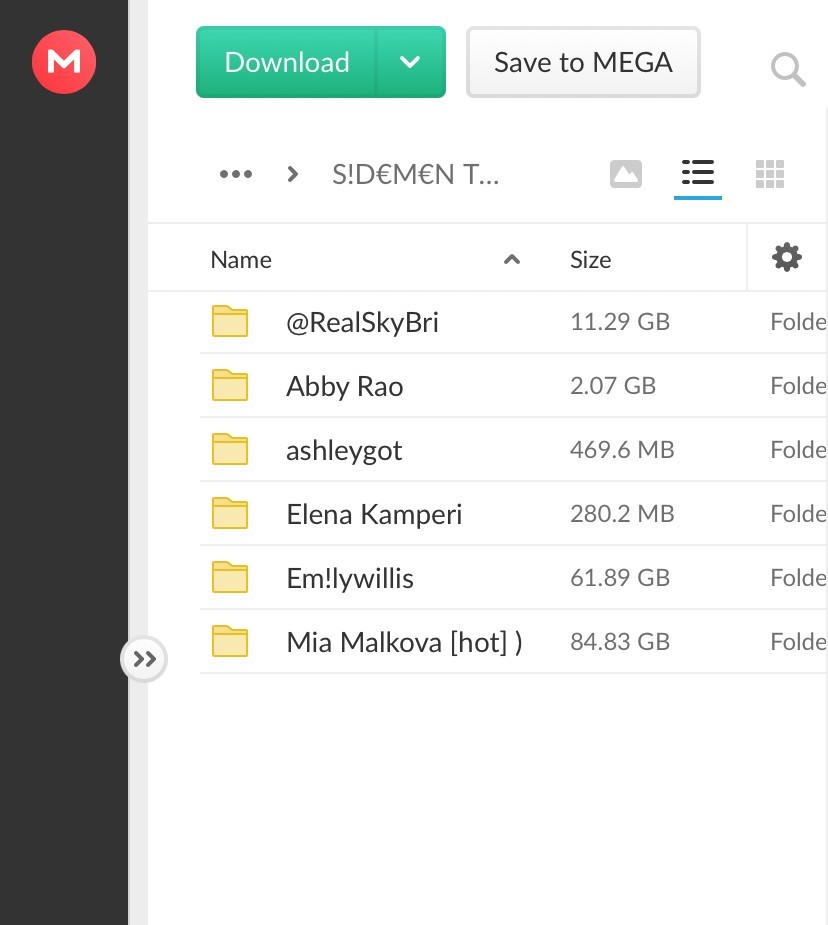Click the 280.2 MB size value
The width and height of the screenshot is (828, 925).
pos(622,513)
